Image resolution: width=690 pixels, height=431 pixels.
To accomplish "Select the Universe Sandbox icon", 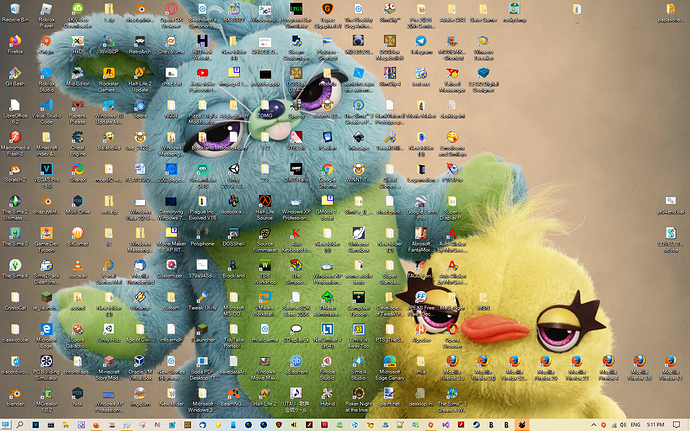I will pyautogui.click(x=358, y=240).
